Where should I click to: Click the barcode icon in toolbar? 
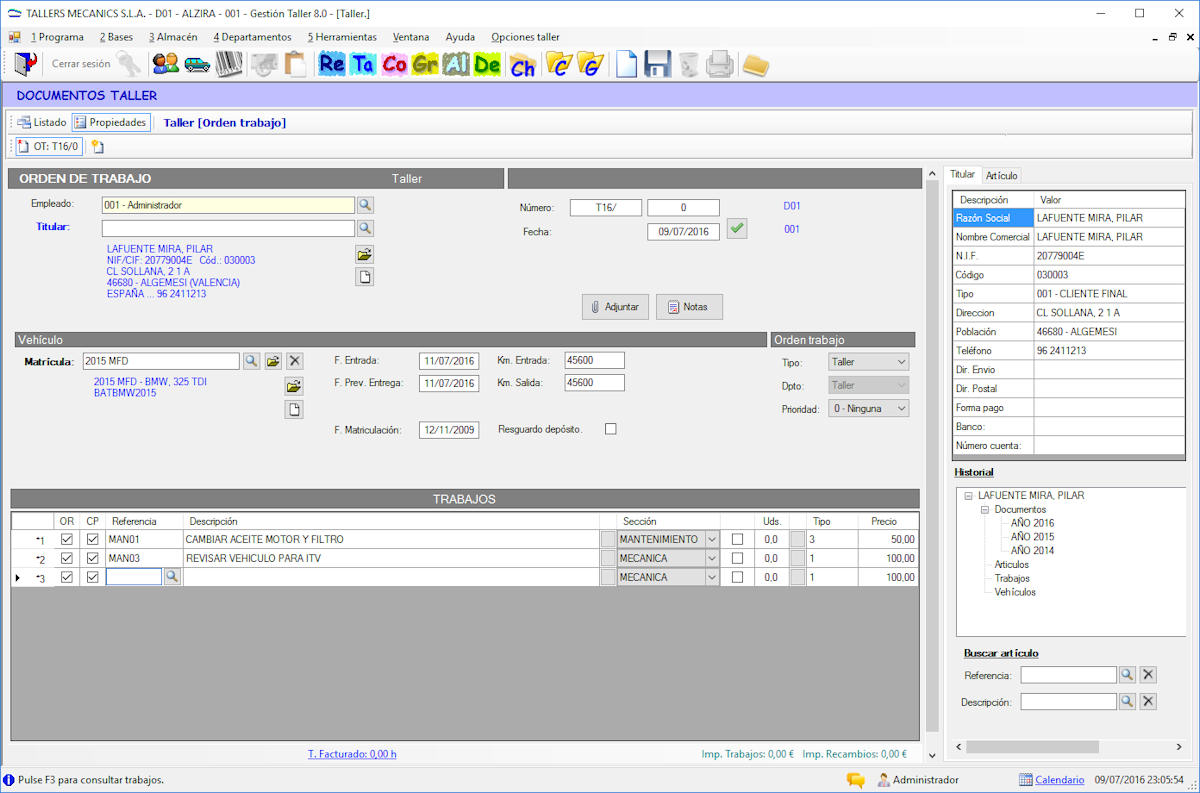tap(229, 64)
